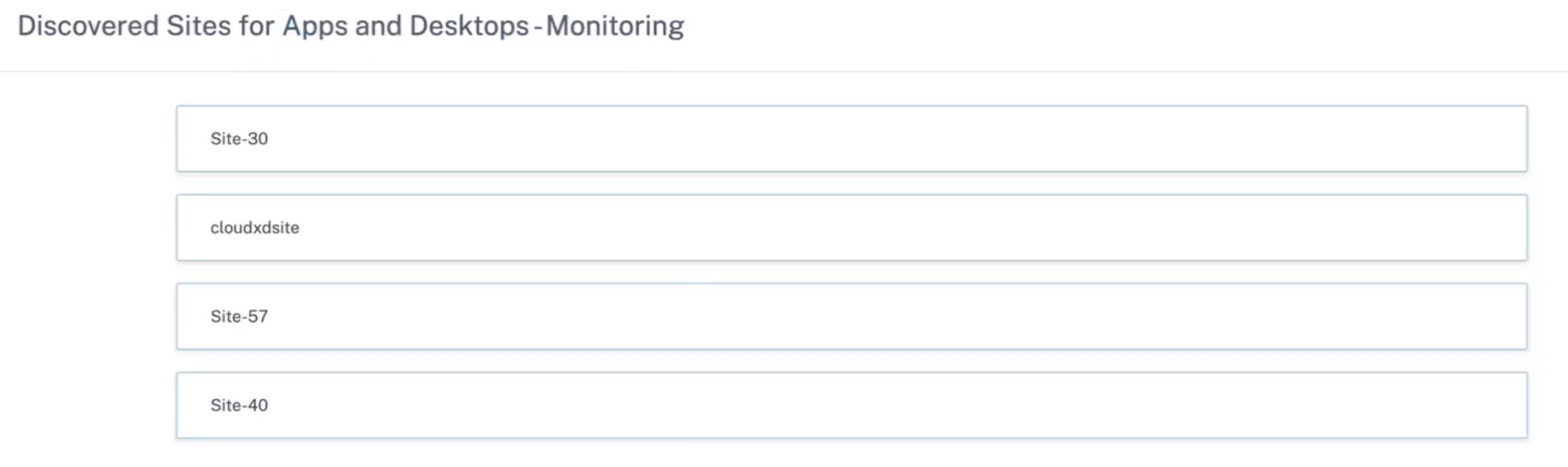The width and height of the screenshot is (1568, 467).
Task: Click the "Site-40" text label
Action: (x=239, y=405)
